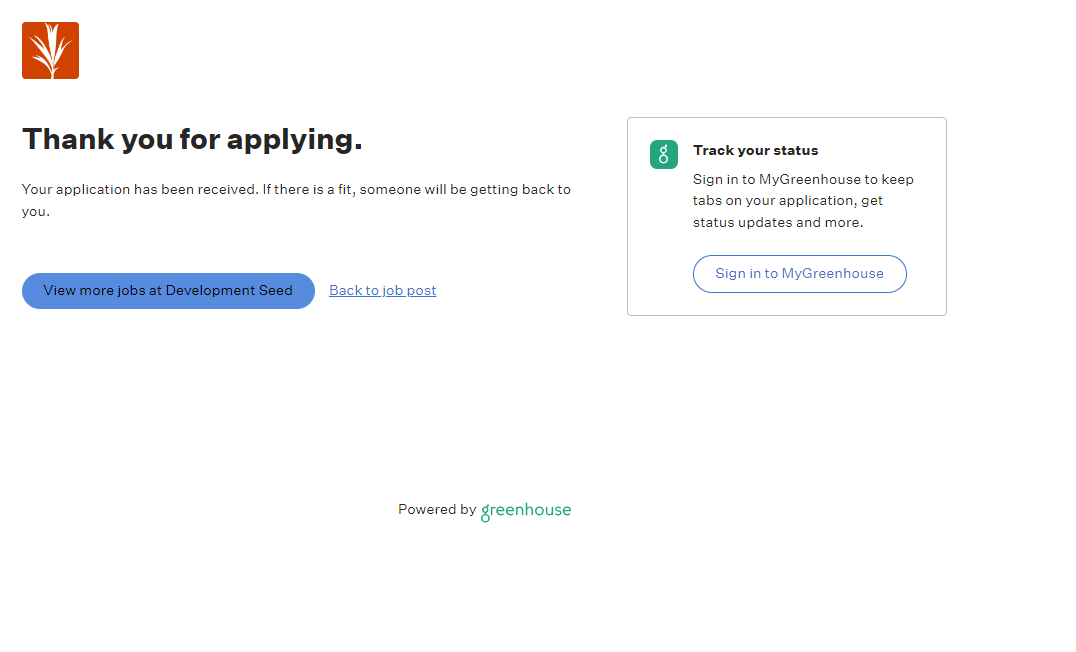Click the green MyGreenhouse icon
This screenshot has height=652, width=1076.
pos(663,154)
